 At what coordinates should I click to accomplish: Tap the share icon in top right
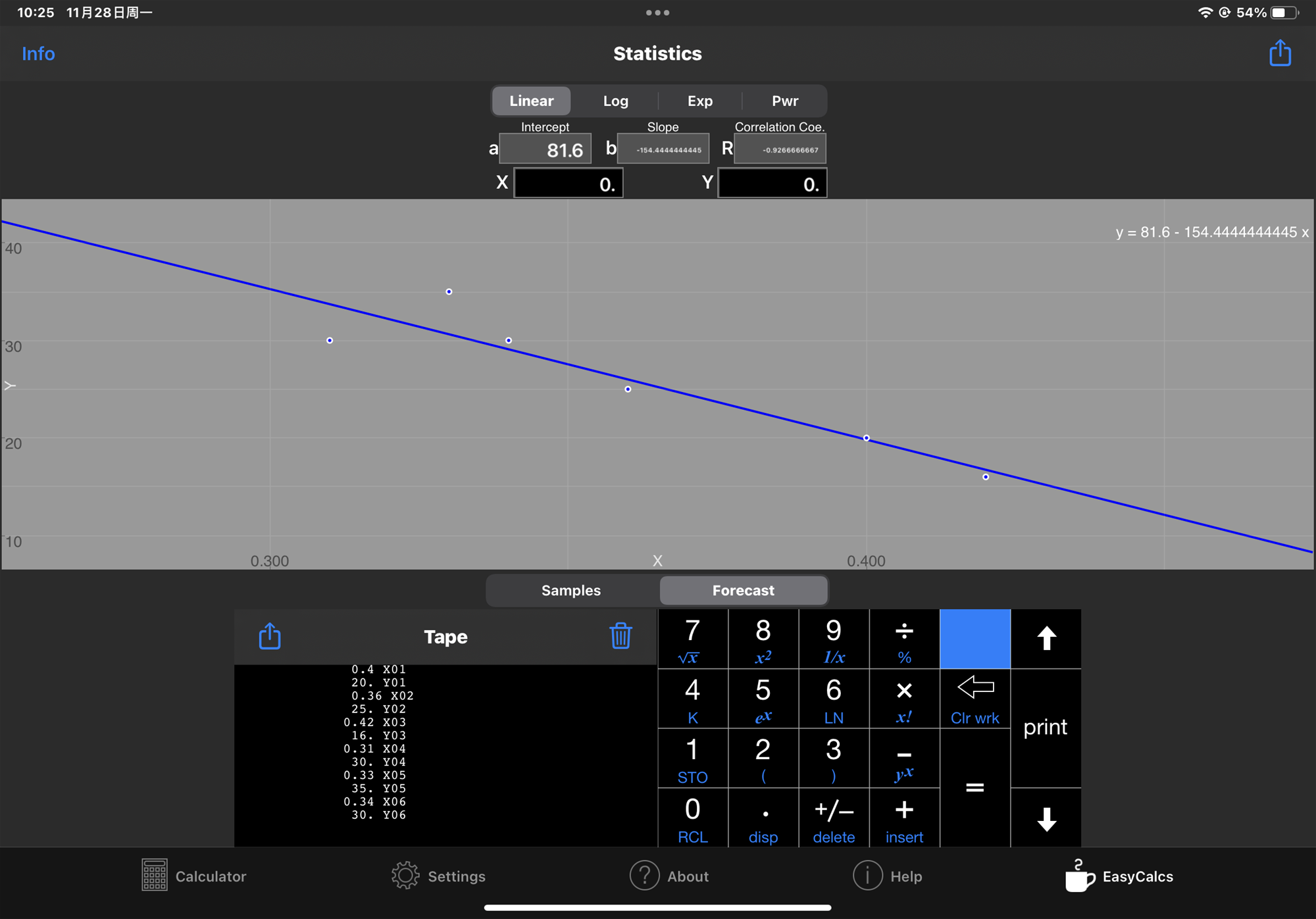(x=1279, y=53)
